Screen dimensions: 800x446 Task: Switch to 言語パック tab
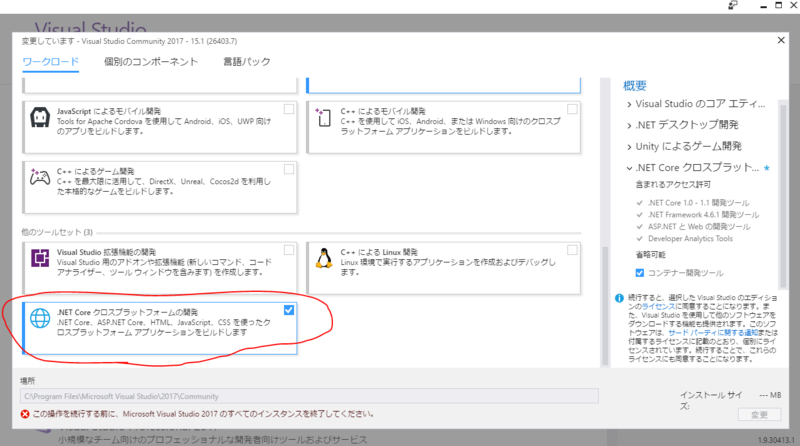point(246,62)
